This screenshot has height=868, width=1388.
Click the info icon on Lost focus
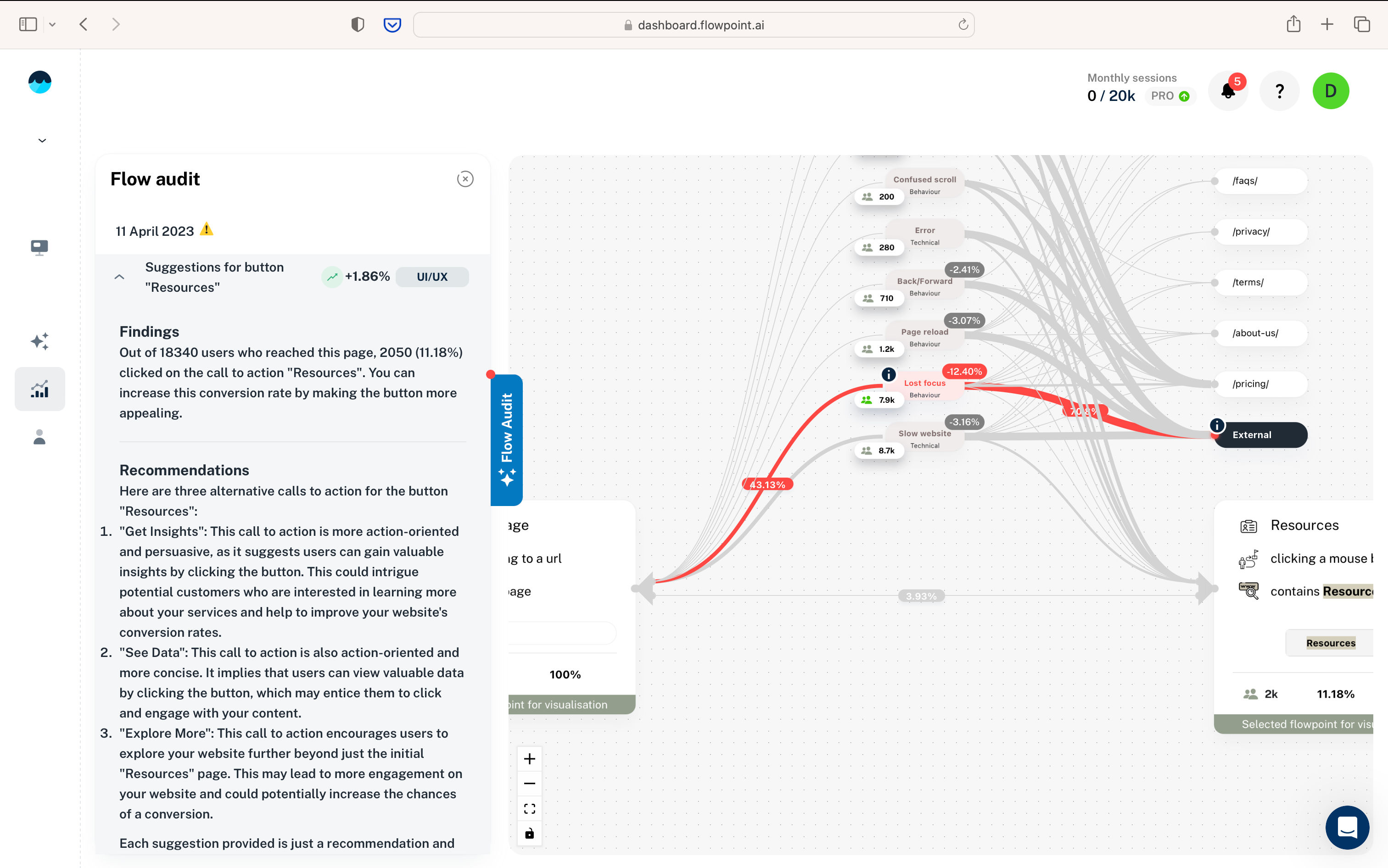[889, 374]
